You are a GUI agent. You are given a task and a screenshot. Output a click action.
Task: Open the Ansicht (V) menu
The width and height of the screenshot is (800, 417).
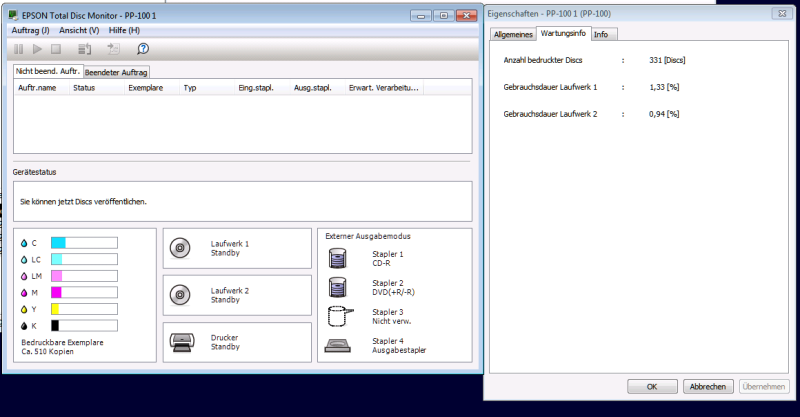pyautogui.click(x=79, y=30)
